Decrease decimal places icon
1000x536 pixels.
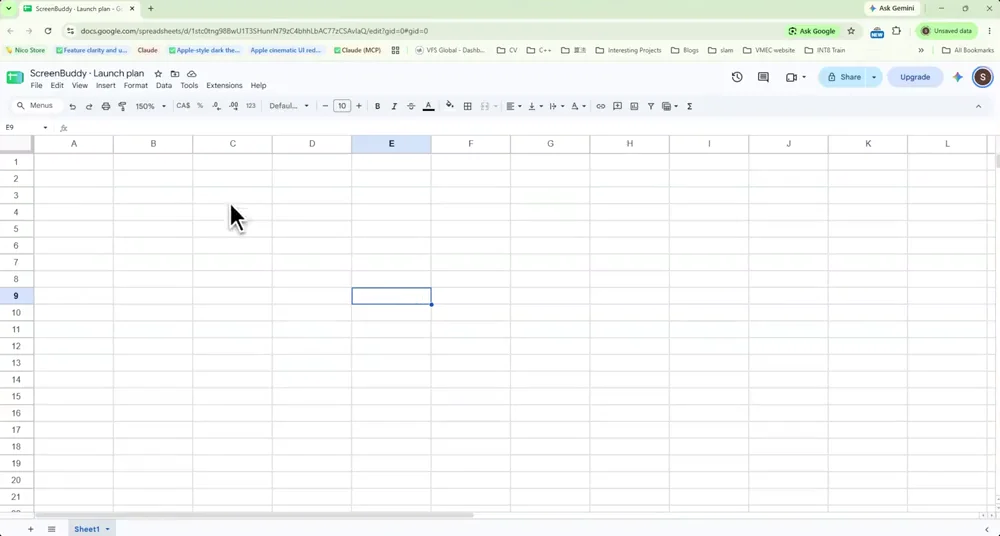[x=217, y=106]
